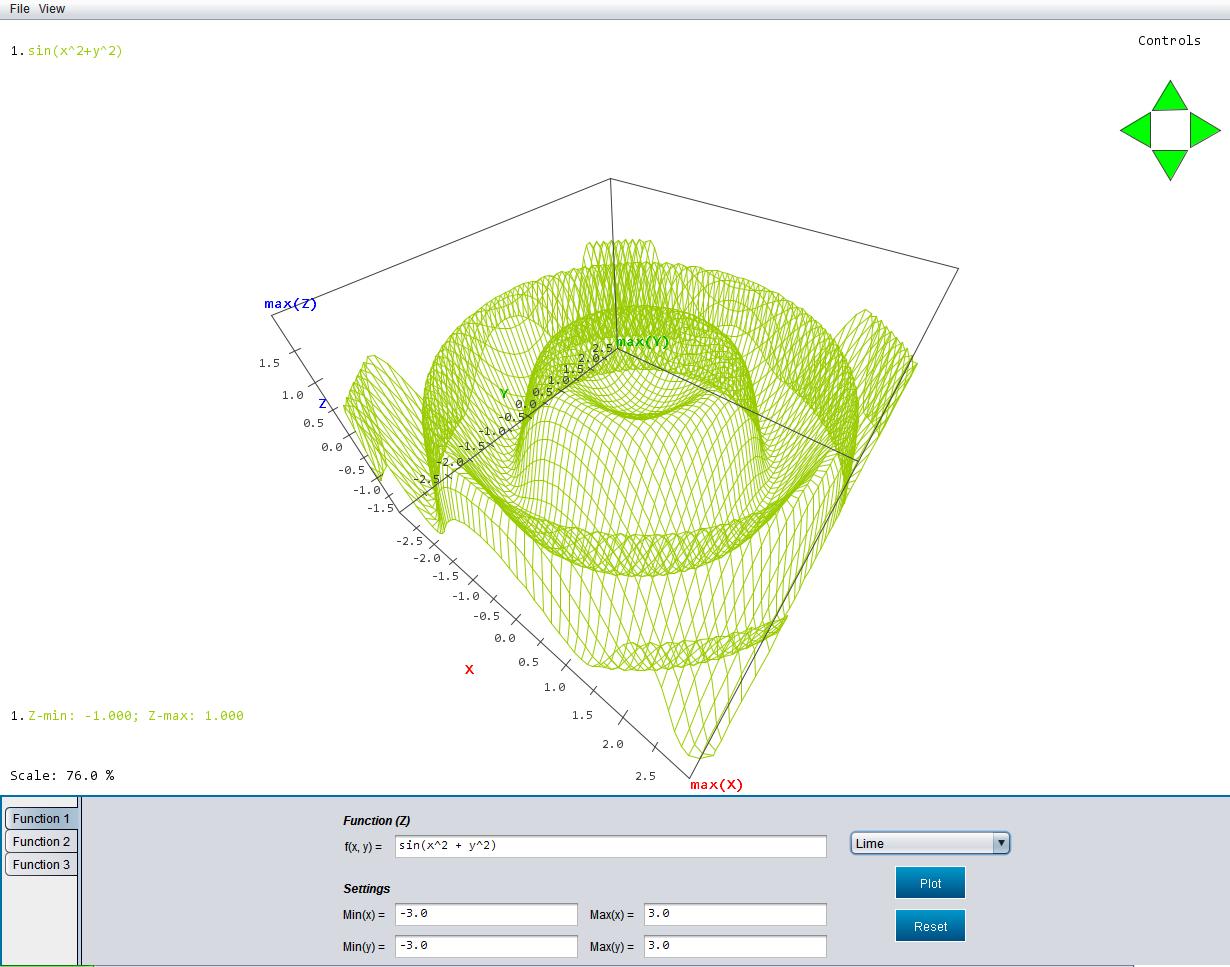Click the max(Z) axis label
The width and height of the screenshot is (1230, 967).
point(291,304)
